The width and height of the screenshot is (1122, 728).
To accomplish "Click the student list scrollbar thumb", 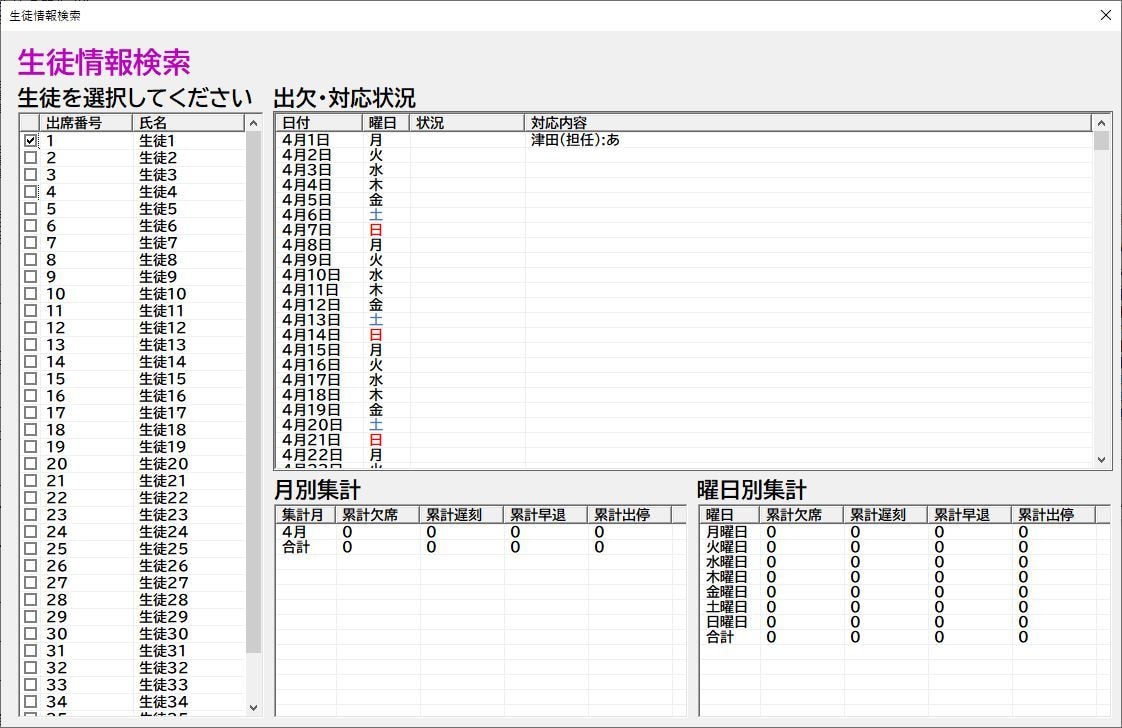I will (x=253, y=392).
